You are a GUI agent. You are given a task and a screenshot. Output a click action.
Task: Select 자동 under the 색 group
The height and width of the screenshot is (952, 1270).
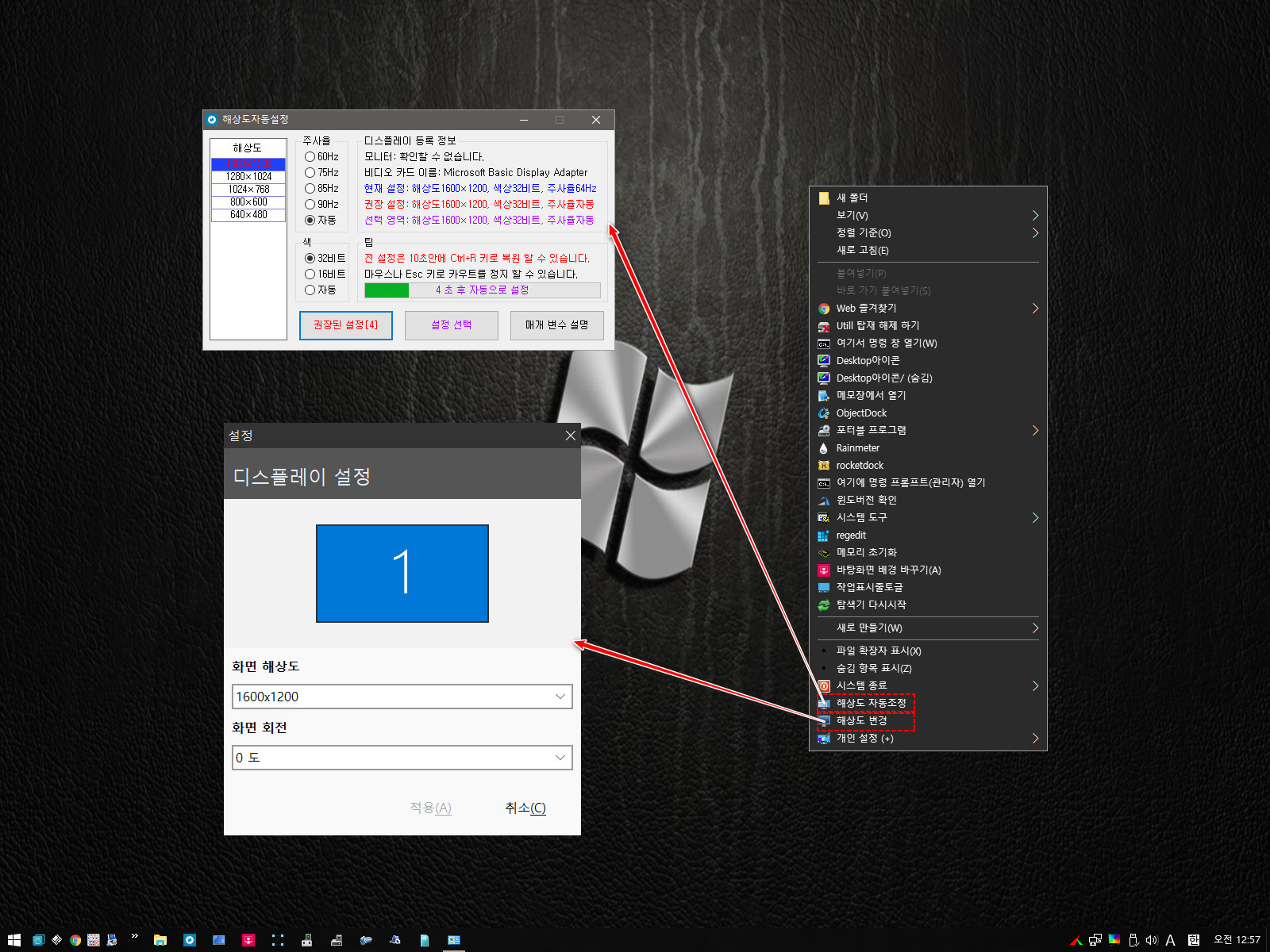[x=310, y=290]
